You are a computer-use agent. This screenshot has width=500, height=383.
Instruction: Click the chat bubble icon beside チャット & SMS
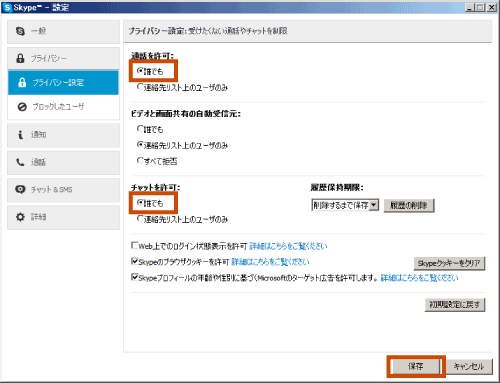click(x=20, y=190)
